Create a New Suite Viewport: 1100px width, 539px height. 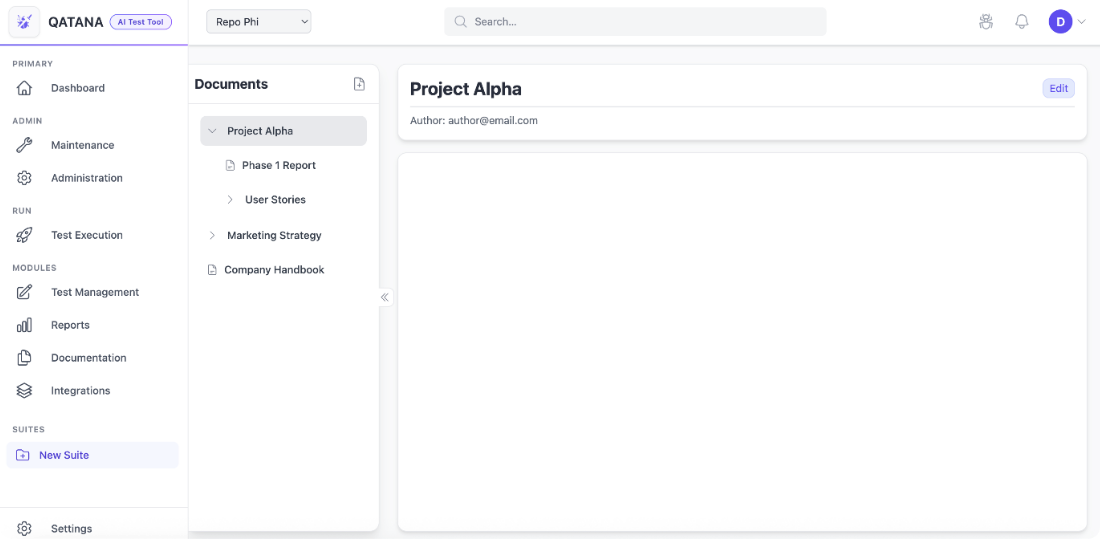click(x=64, y=455)
